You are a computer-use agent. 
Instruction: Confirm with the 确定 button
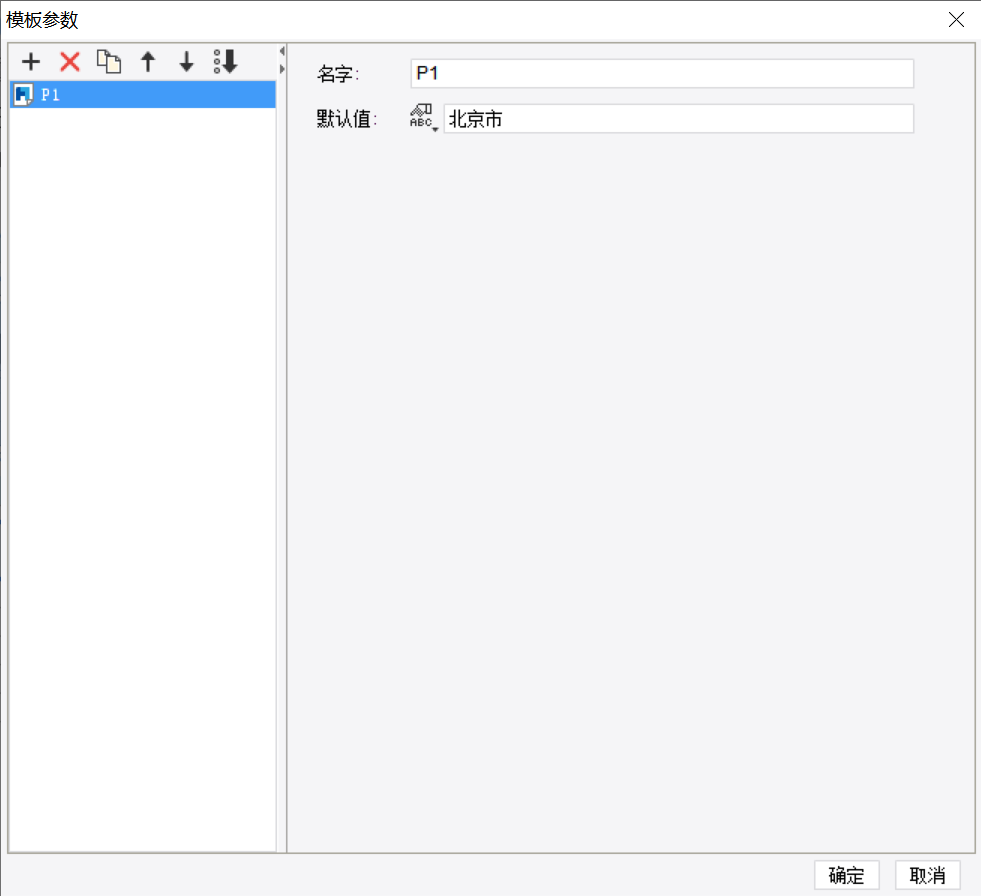(x=846, y=875)
